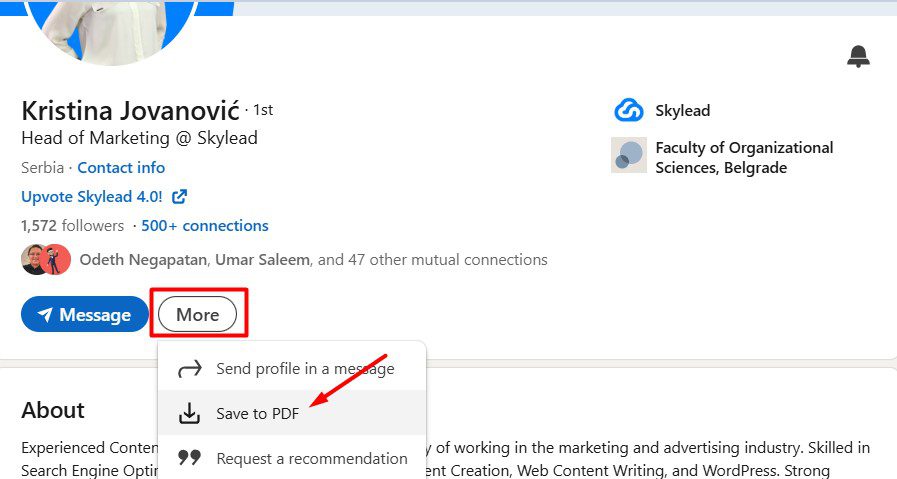The width and height of the screenshot is (897, 479).
Task: Click the Message button
Action: (x=85, y=314)
